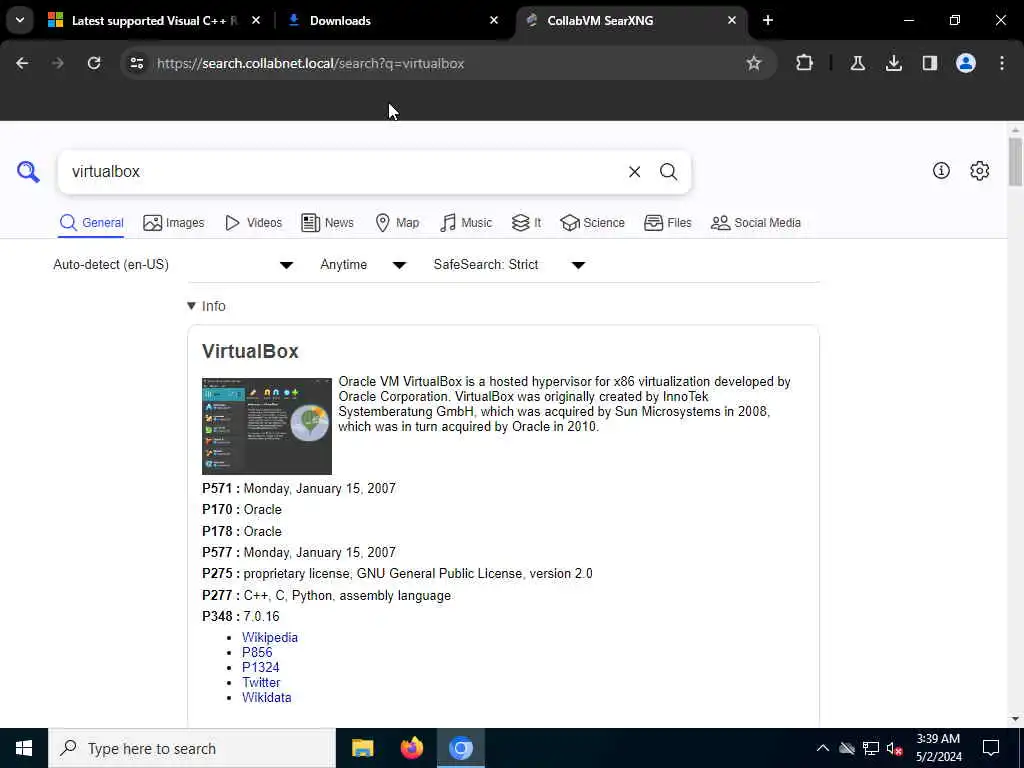The width and height of the screenshot is (1024, 768).
Task: Click Chrome icon in taskbar
Action: click(460, 748)
